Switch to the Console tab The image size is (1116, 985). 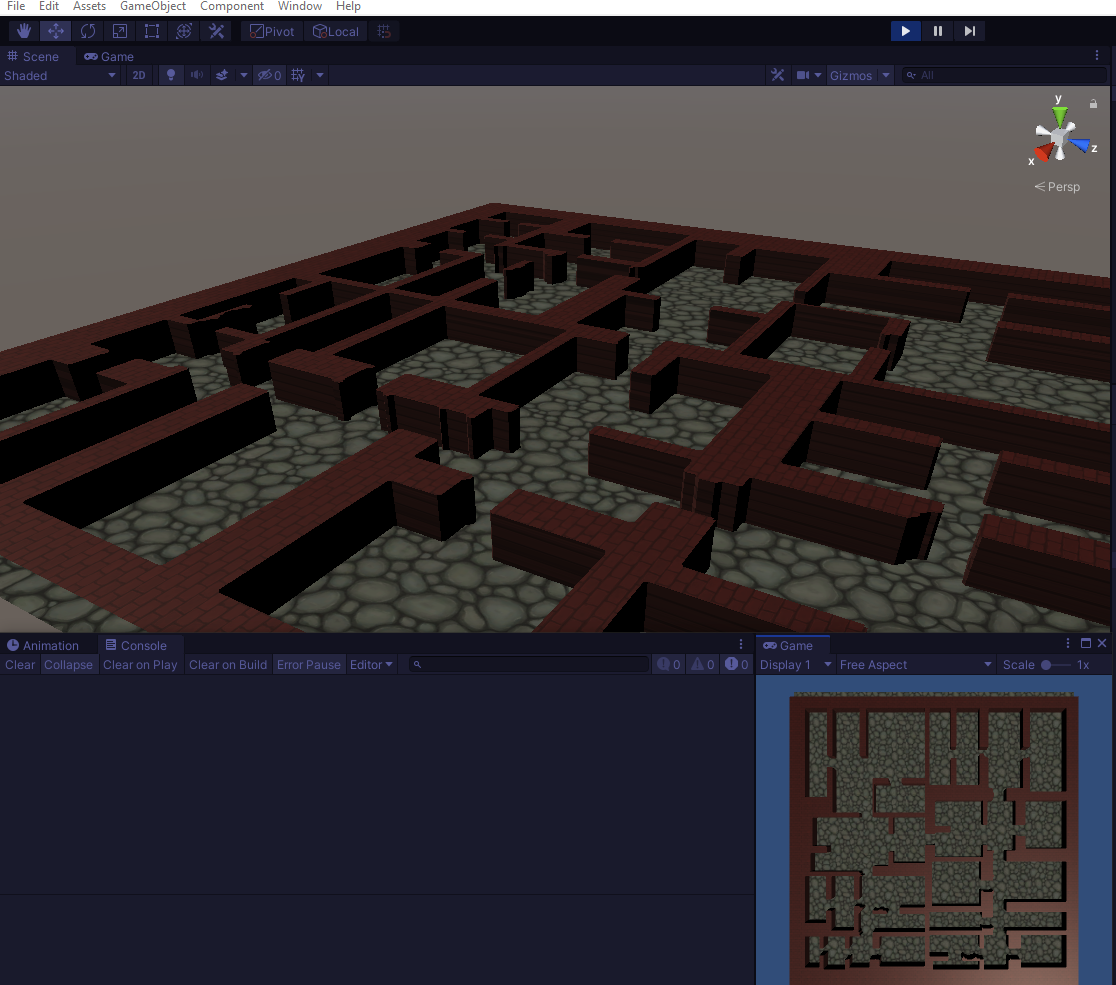[x=136, y=646]
